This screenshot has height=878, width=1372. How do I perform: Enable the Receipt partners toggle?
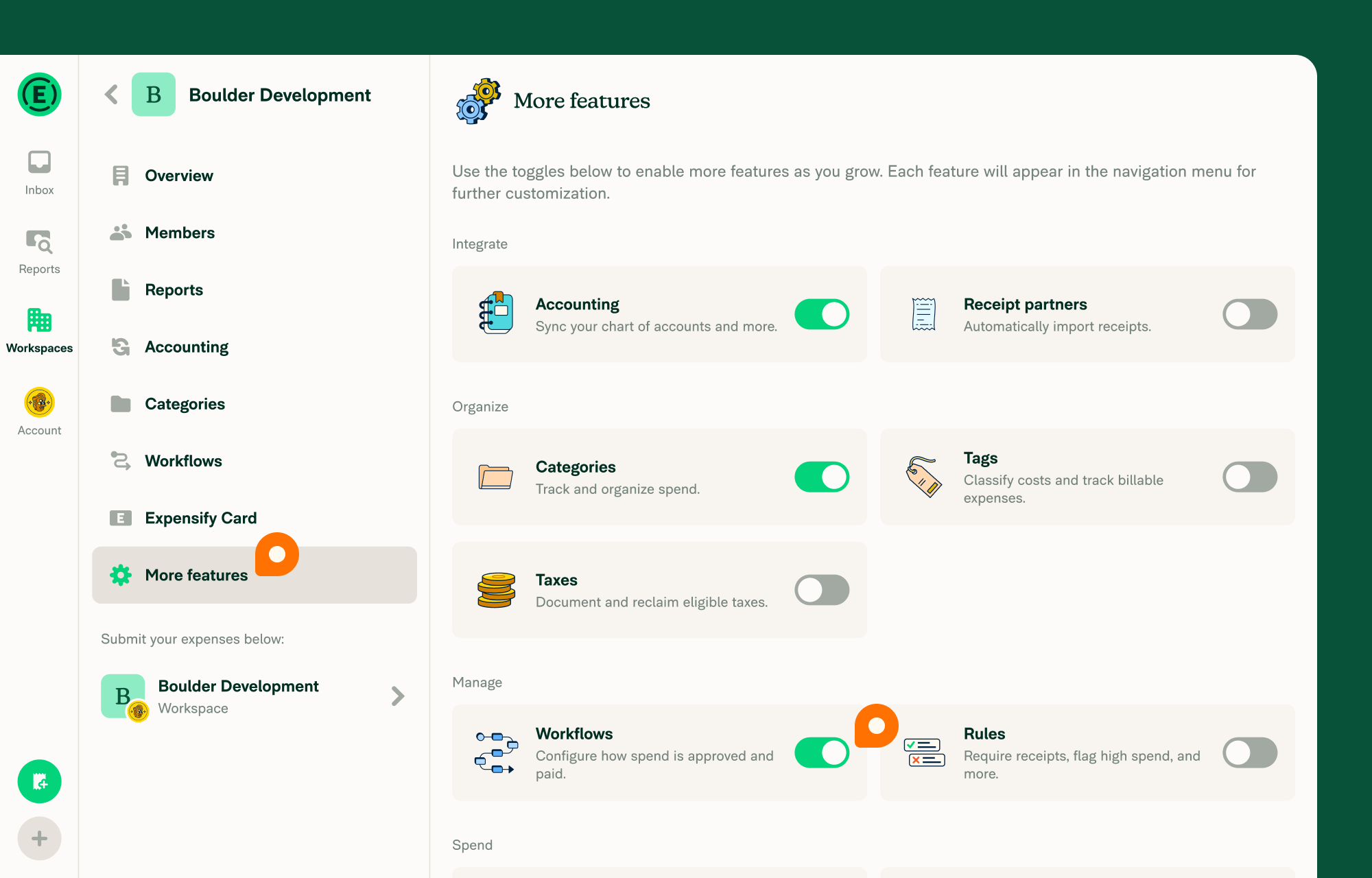(x=1249, y=313)
